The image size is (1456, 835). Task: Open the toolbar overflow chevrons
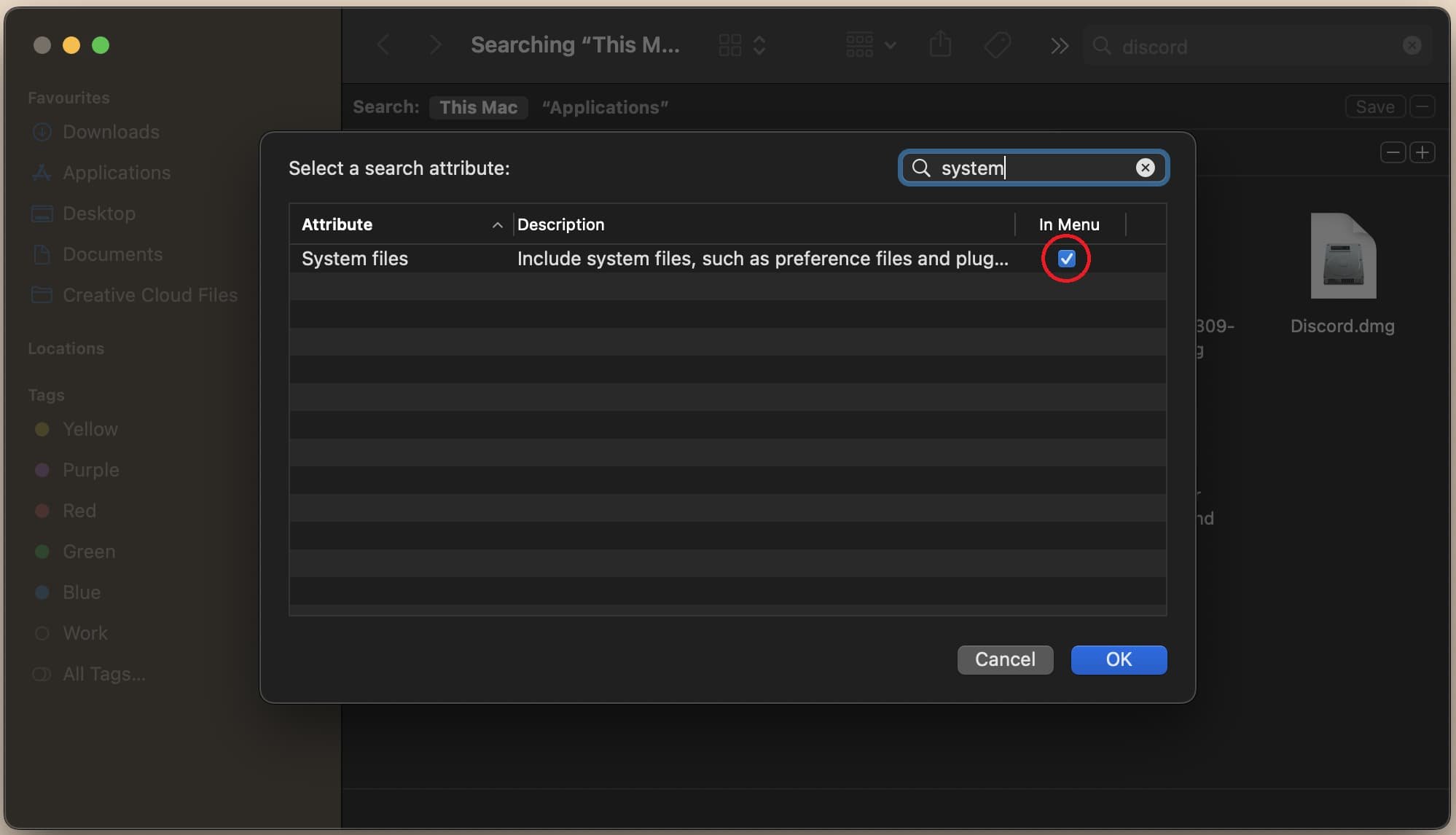point(1059,46)
